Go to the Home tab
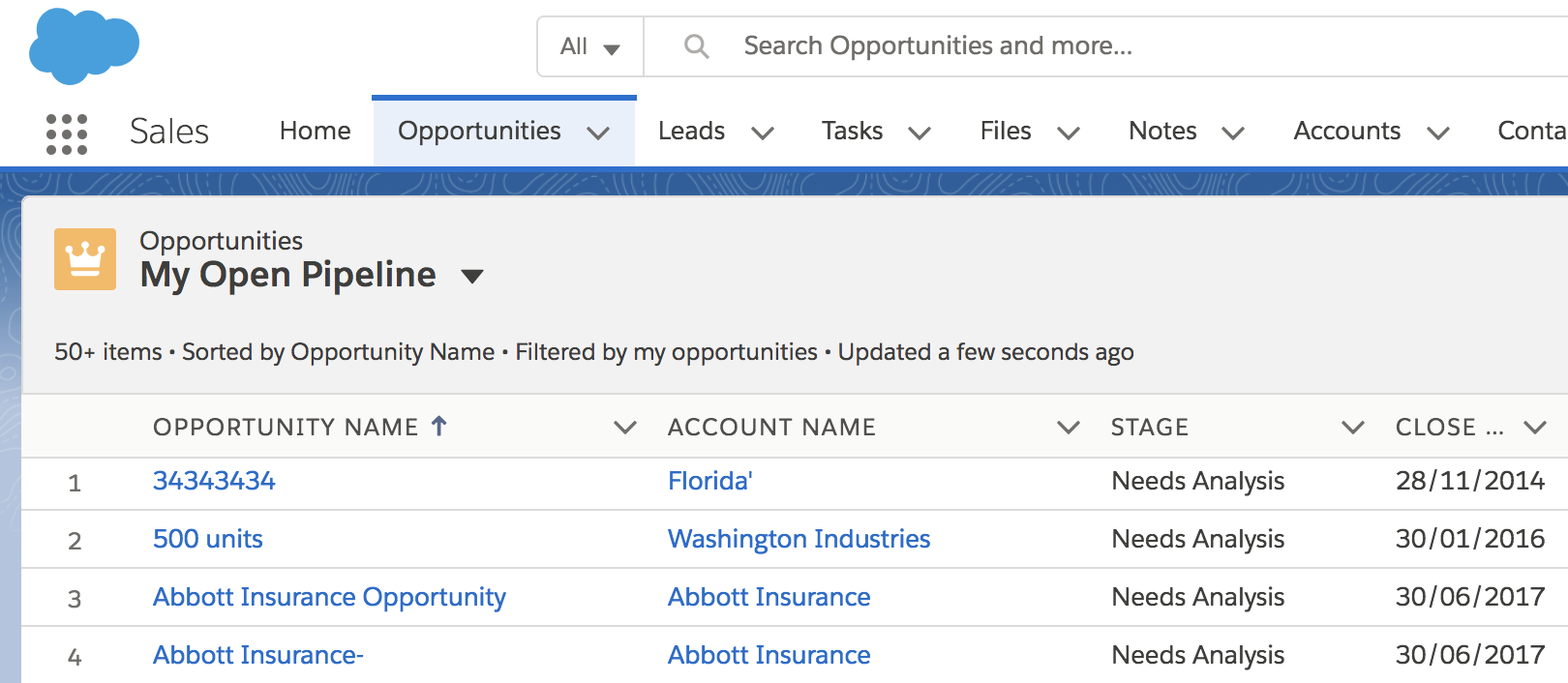Viewport: 1568px width, 683px height. (x=315, y=131)
